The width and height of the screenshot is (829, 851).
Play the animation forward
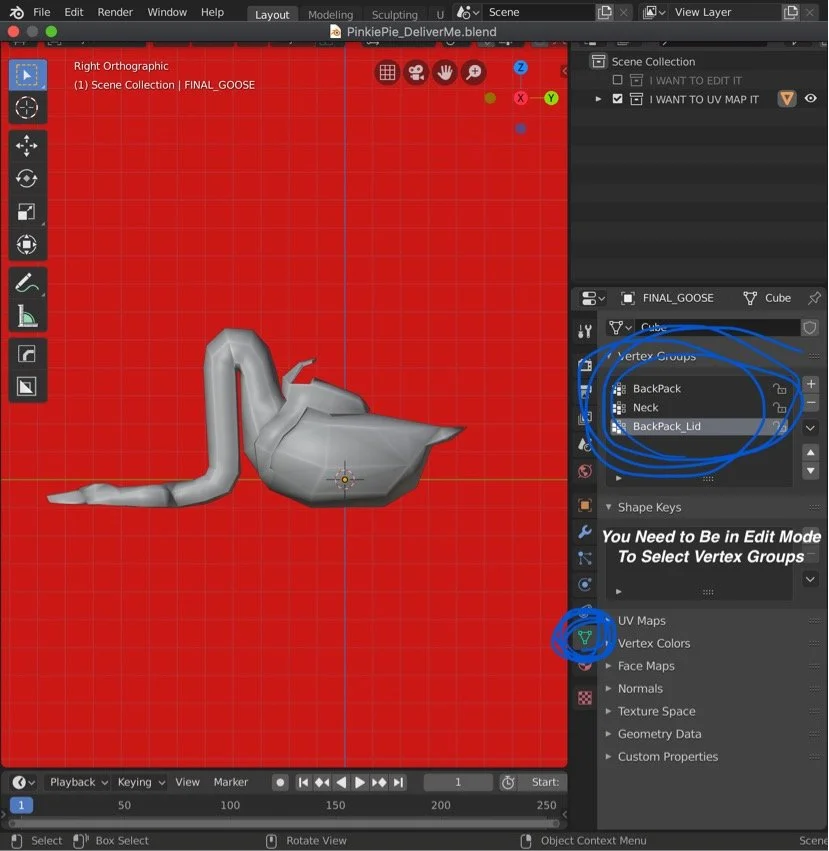[x=359, y=782]
